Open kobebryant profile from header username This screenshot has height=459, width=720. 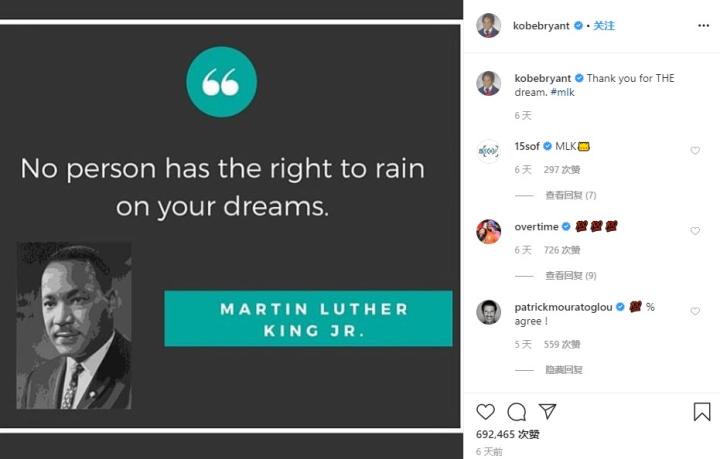[x=541, y=26]
